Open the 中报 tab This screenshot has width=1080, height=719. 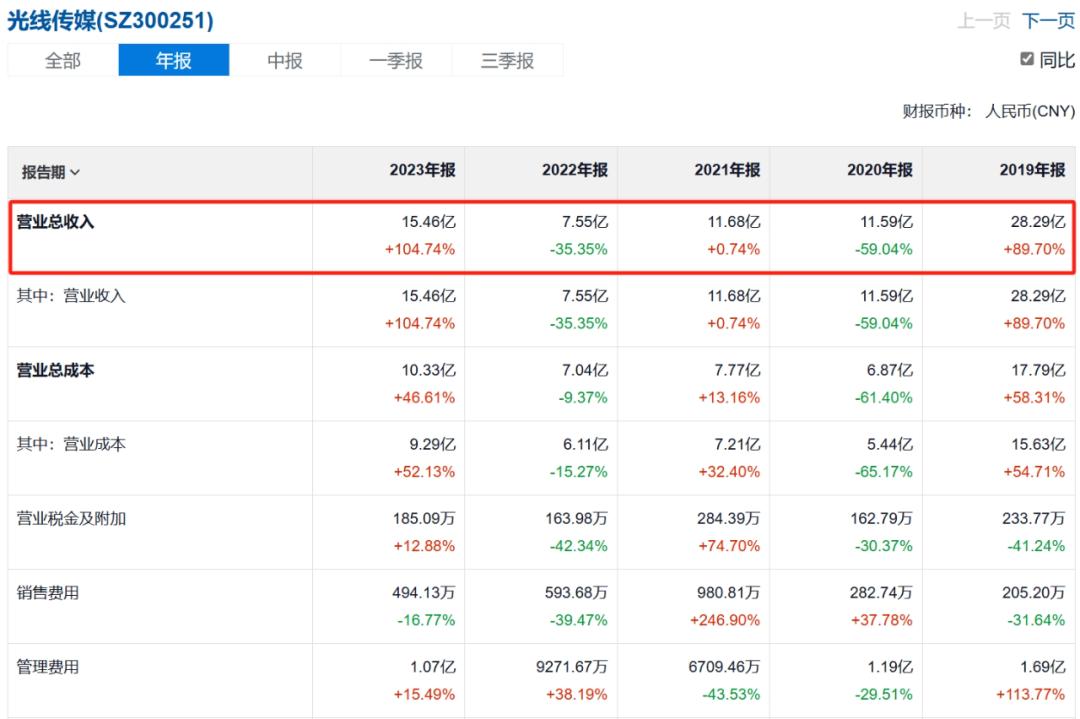(285, 61)
